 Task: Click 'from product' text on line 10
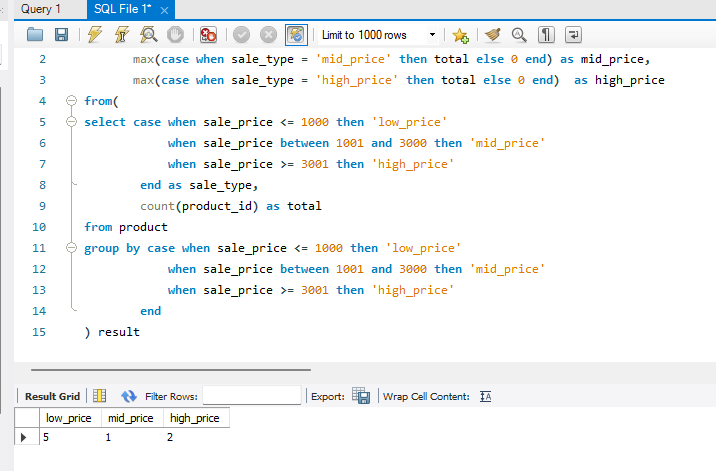[x=126, y=227]
